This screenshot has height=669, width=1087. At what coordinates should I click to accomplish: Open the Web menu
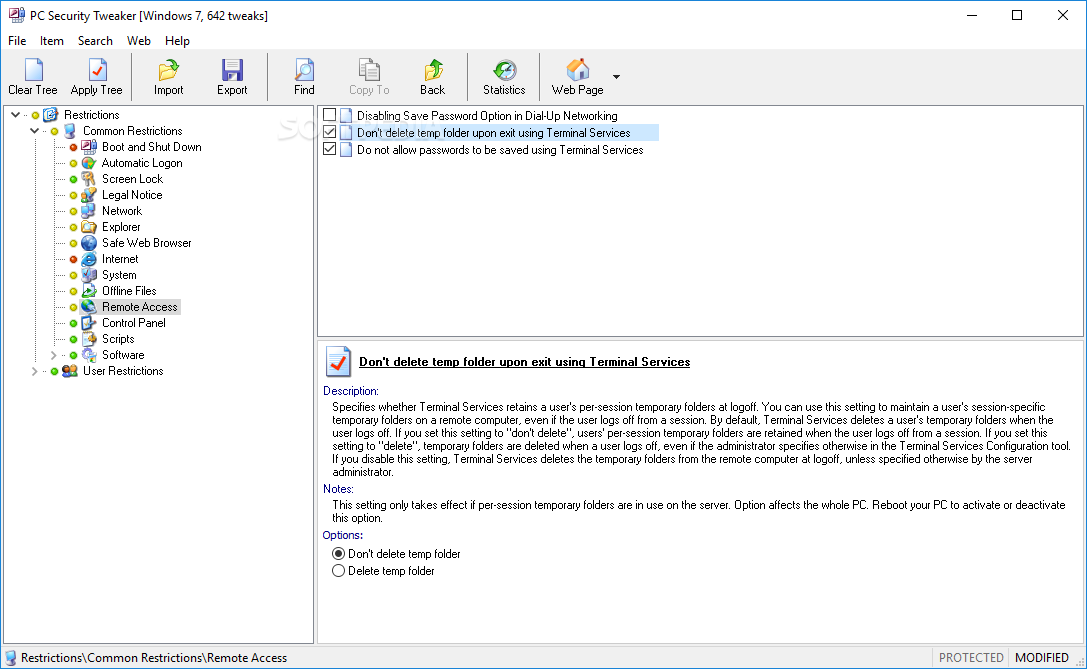(139, 41)
